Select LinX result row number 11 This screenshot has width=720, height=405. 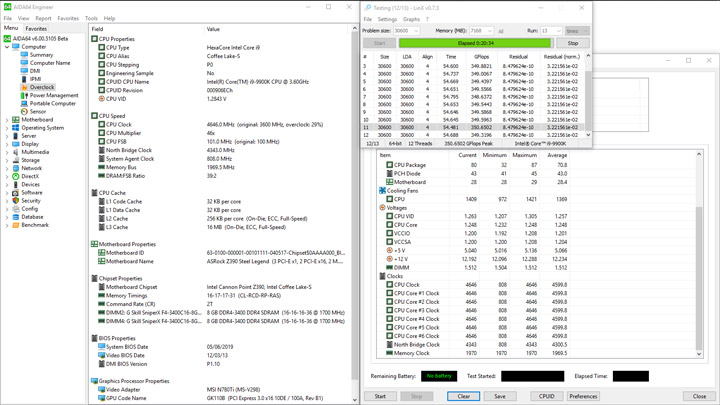pyautogui.click(x=473, y=127)
